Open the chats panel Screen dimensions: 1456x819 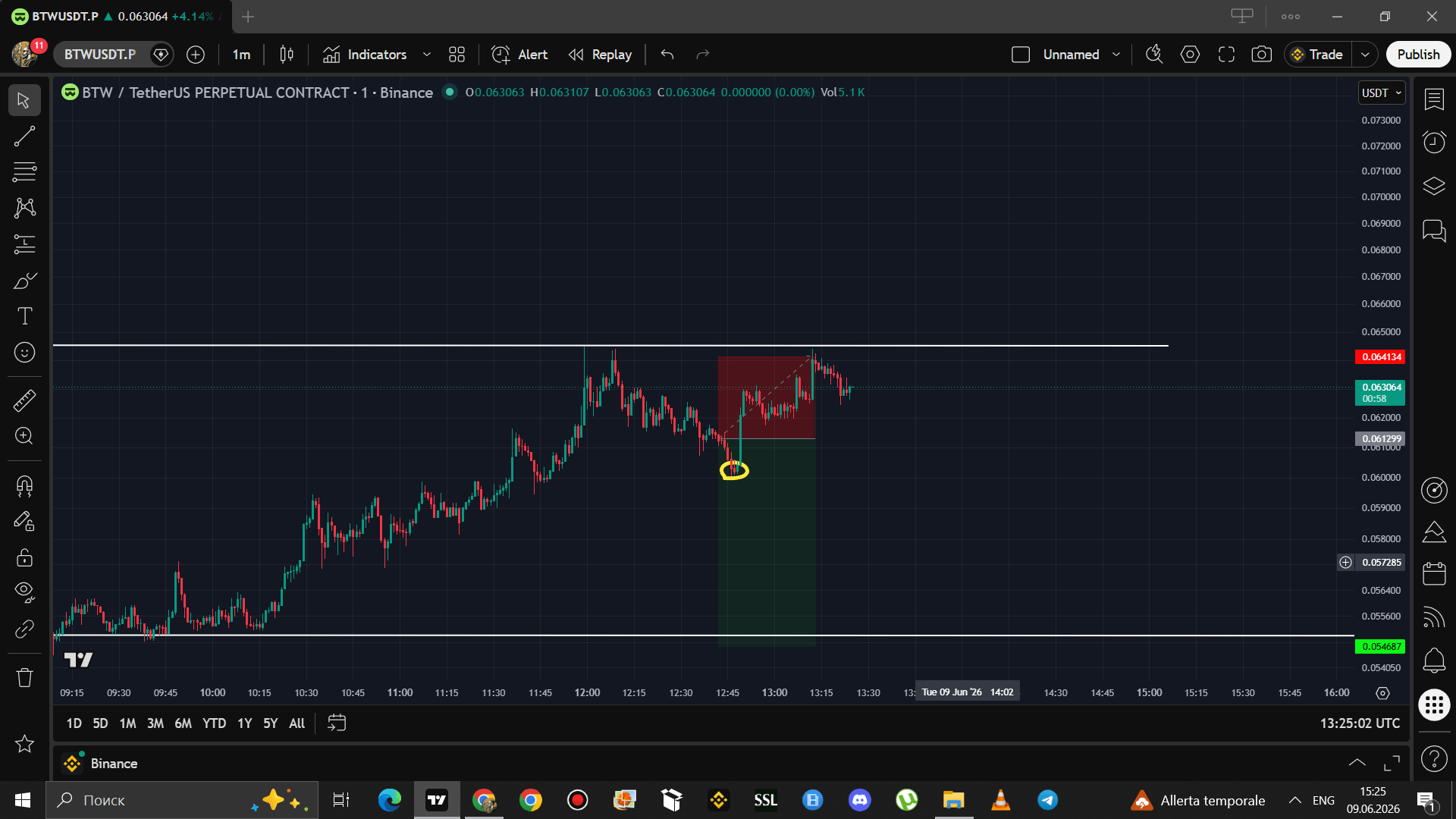click(x=1434, y=231)
